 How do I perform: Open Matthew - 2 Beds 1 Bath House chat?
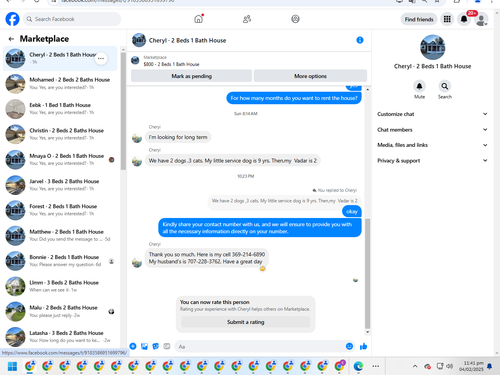[x=60, y=235]
